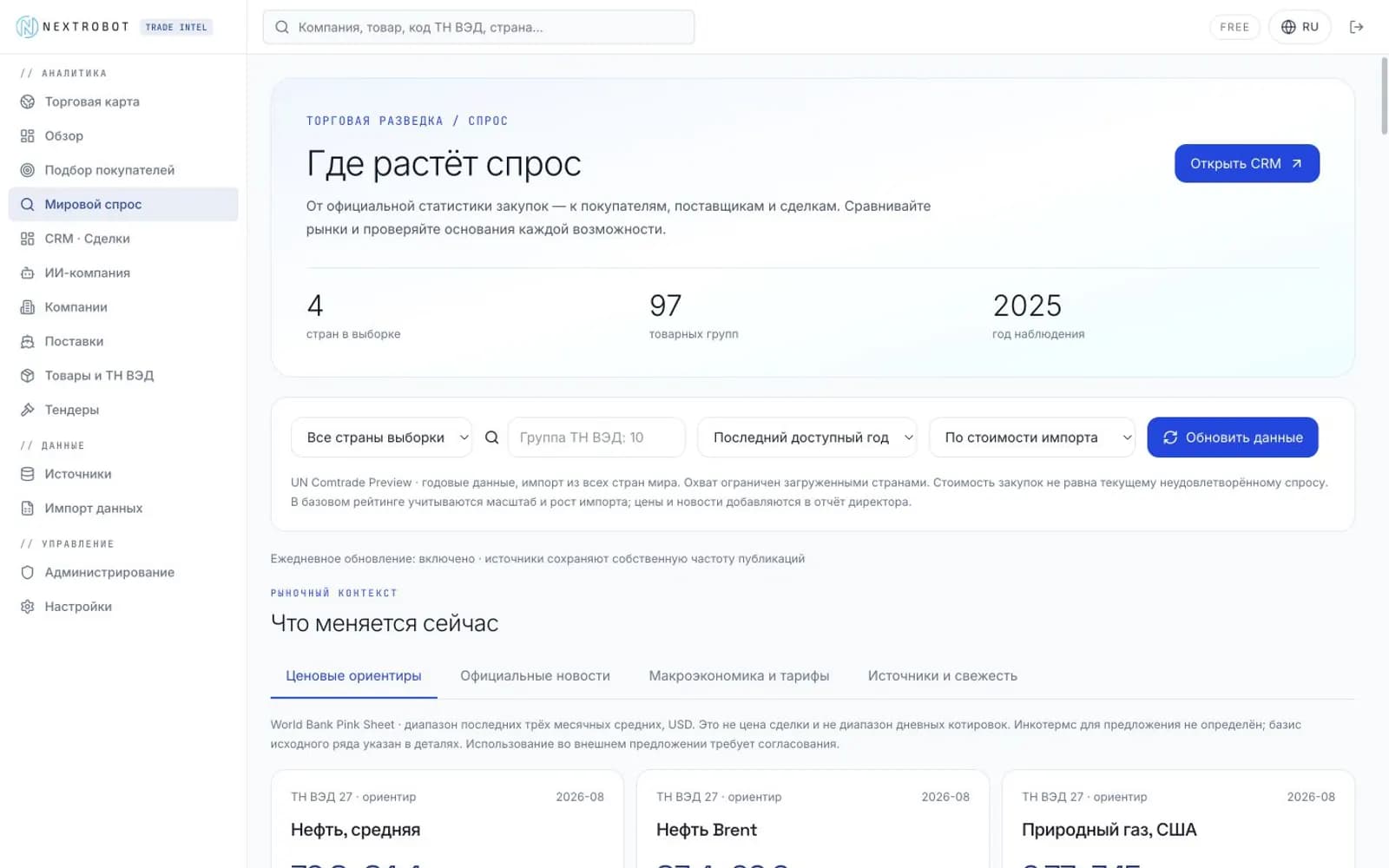Click the logout icon in the header
This screenshot has width=1389, height=868.
pos(1356,27)
